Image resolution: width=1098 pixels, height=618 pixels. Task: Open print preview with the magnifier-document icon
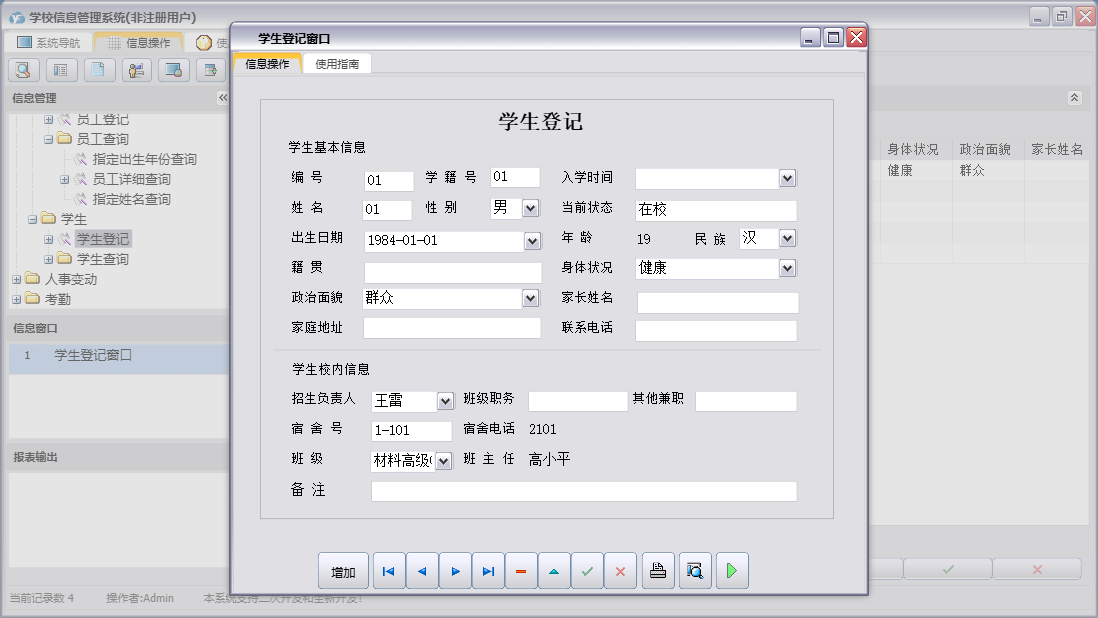[694, 570]
